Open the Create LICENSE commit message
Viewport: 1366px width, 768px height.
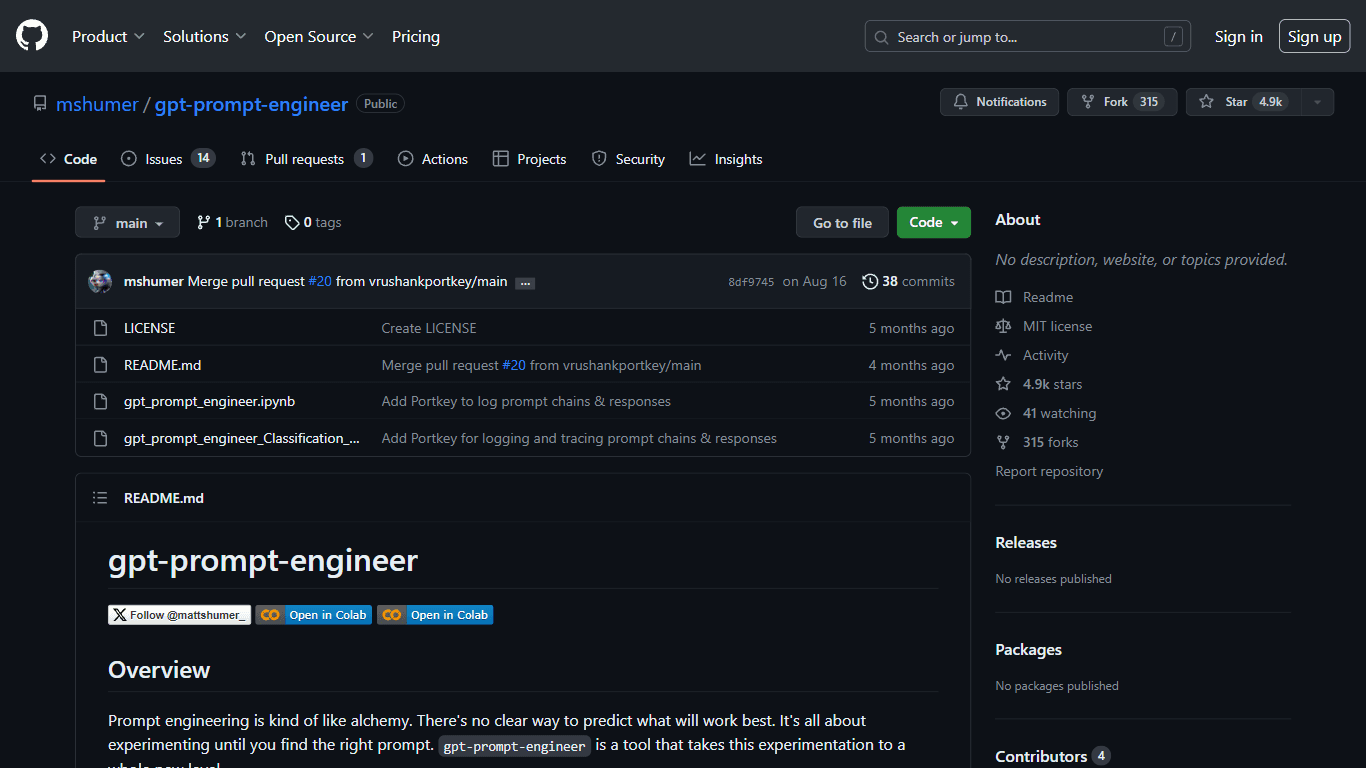429,328
